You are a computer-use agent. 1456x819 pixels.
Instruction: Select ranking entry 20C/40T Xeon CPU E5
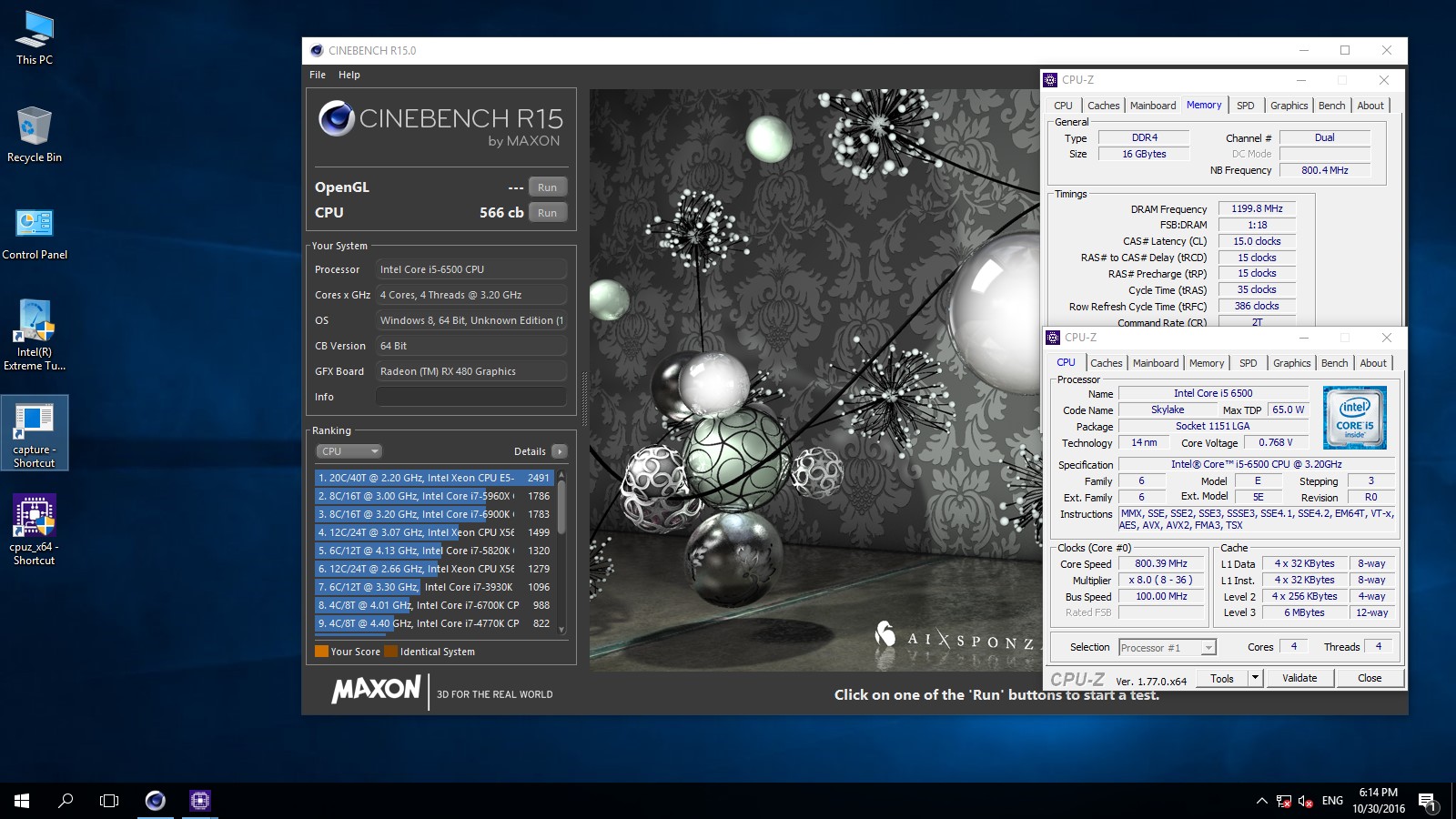coord(434,478)
